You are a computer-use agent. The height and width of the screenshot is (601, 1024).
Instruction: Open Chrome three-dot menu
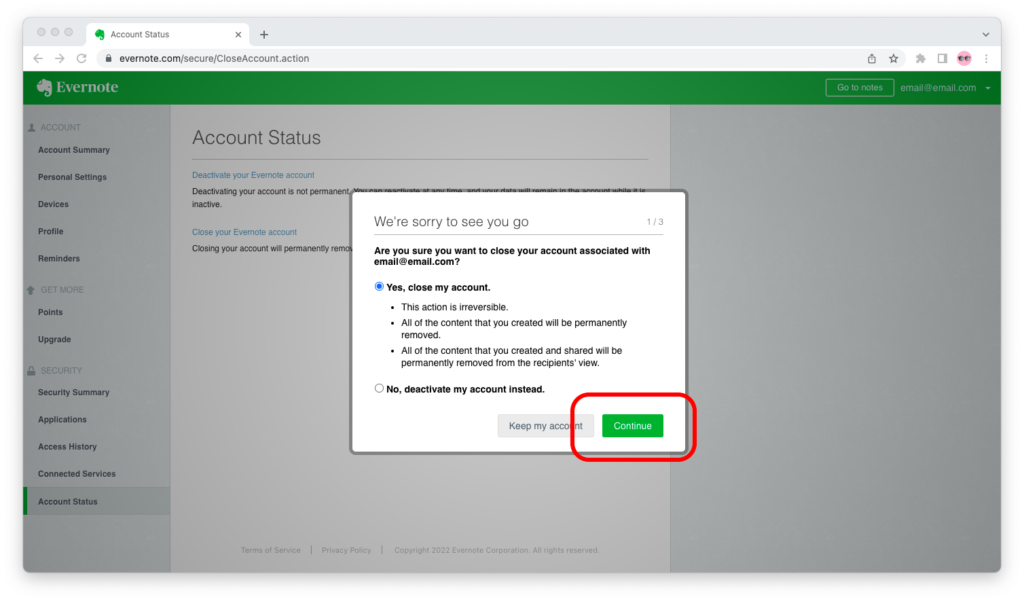click(x=986, y=58)
